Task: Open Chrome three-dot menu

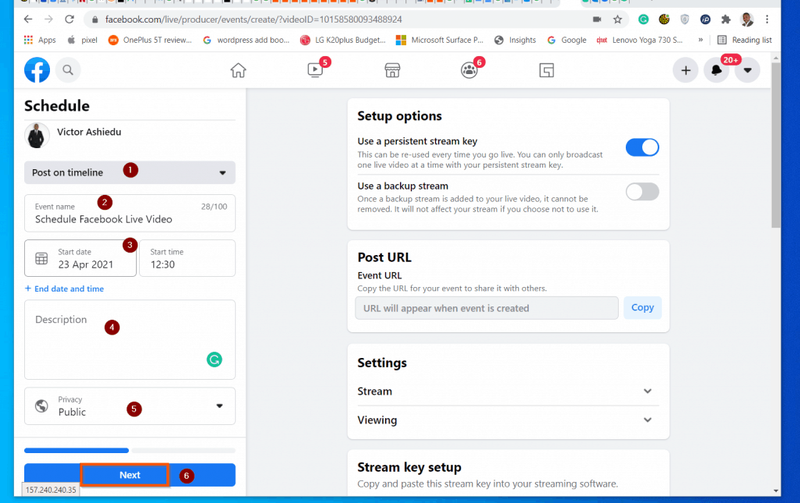Action: 767,19
